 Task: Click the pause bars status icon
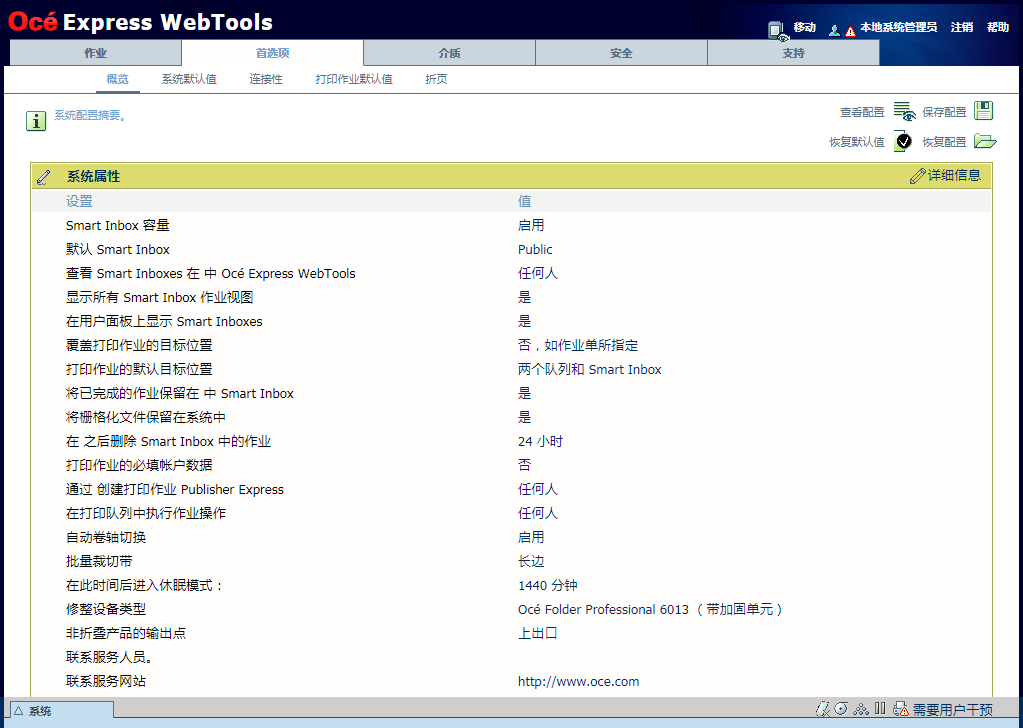coord(880,708)
